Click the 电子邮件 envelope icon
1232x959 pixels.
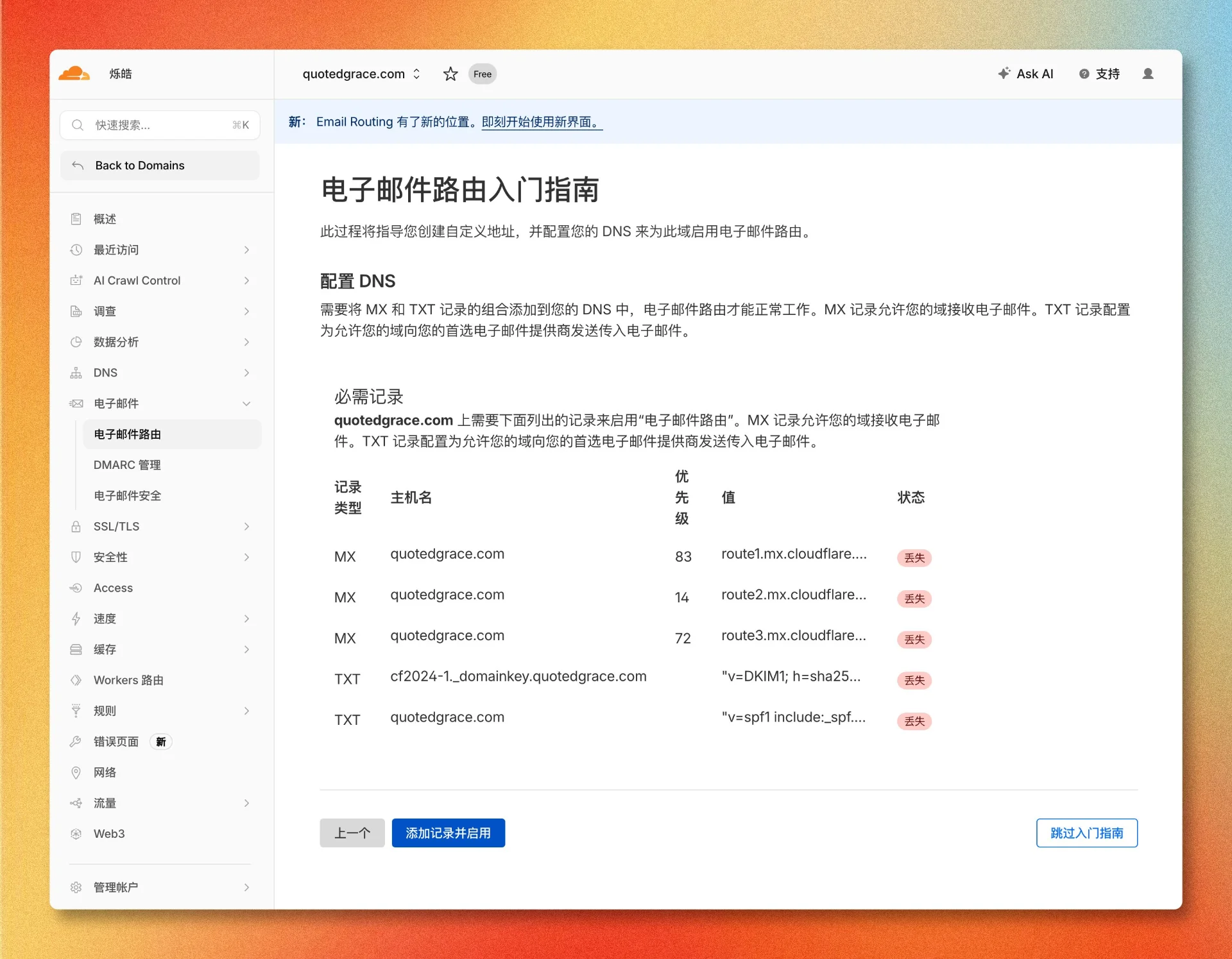tap(76, 403)
